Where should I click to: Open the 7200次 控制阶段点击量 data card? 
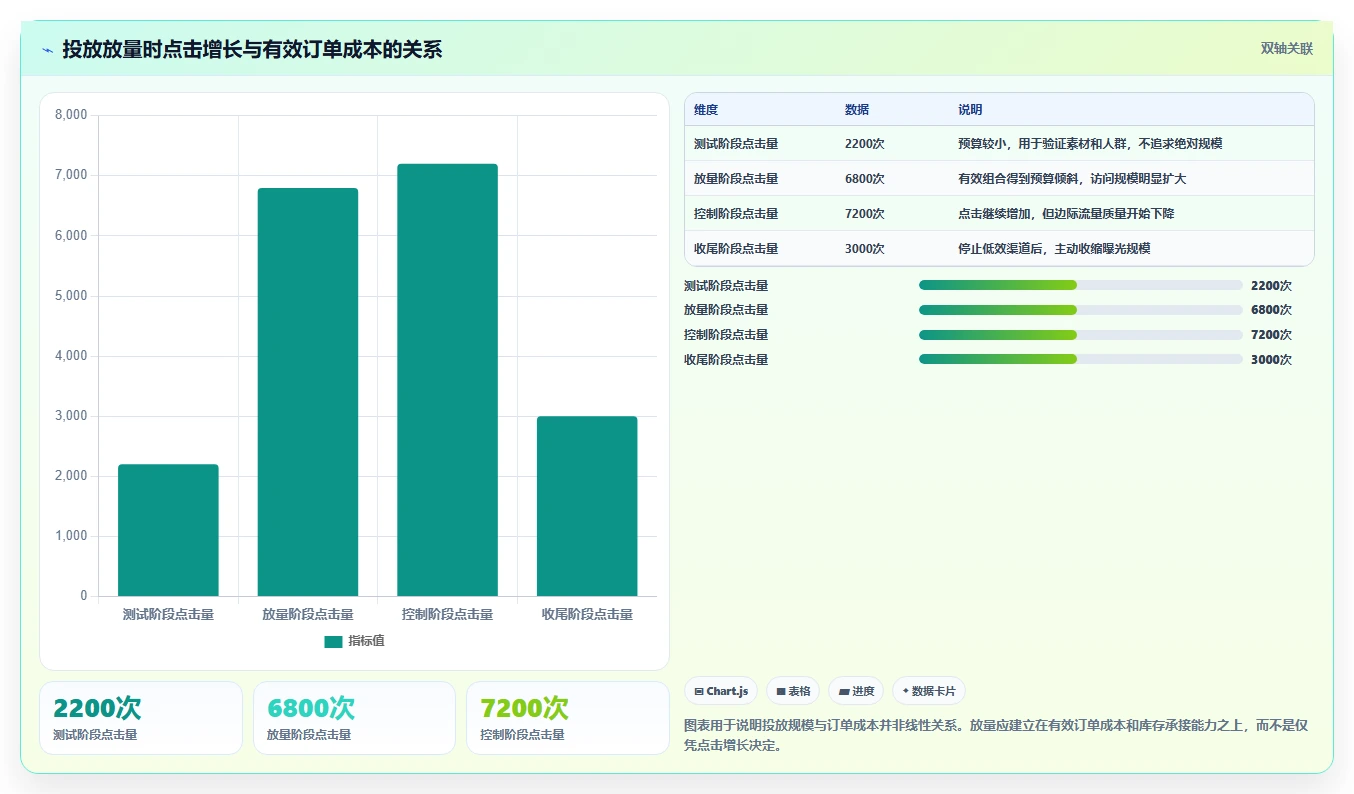click(568, 718)
